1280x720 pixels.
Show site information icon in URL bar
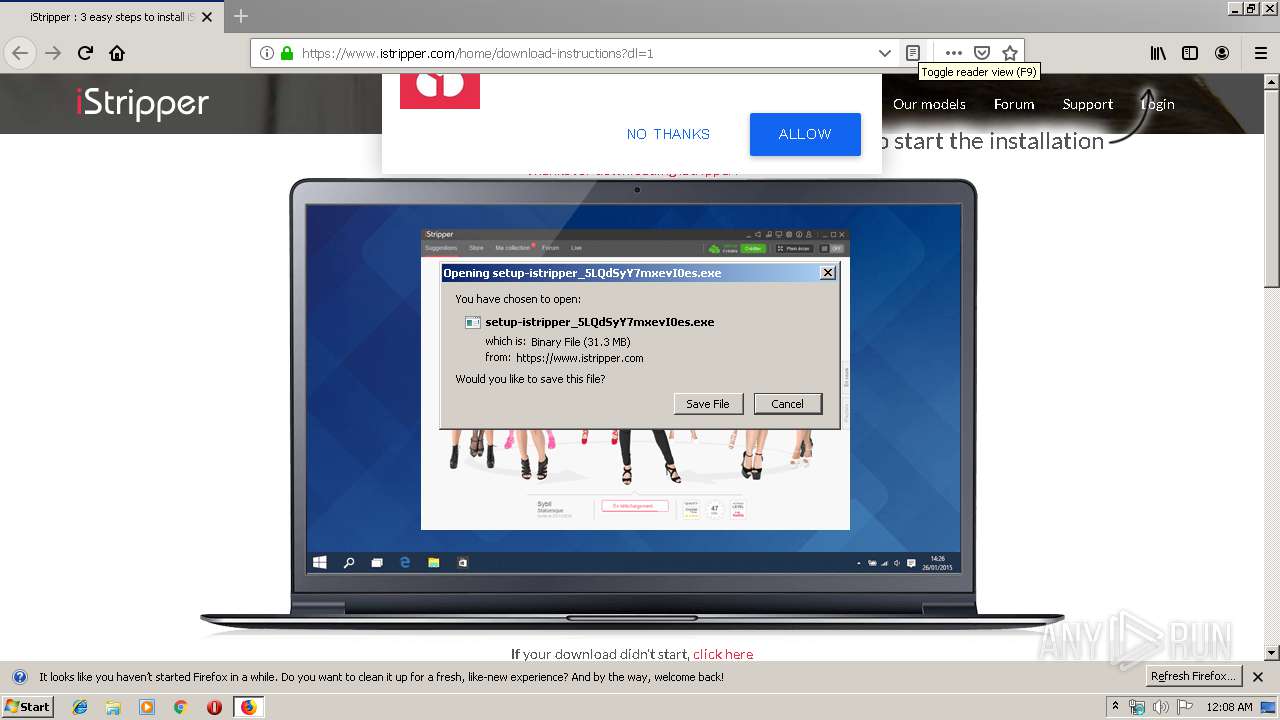(x=267, y=53)
